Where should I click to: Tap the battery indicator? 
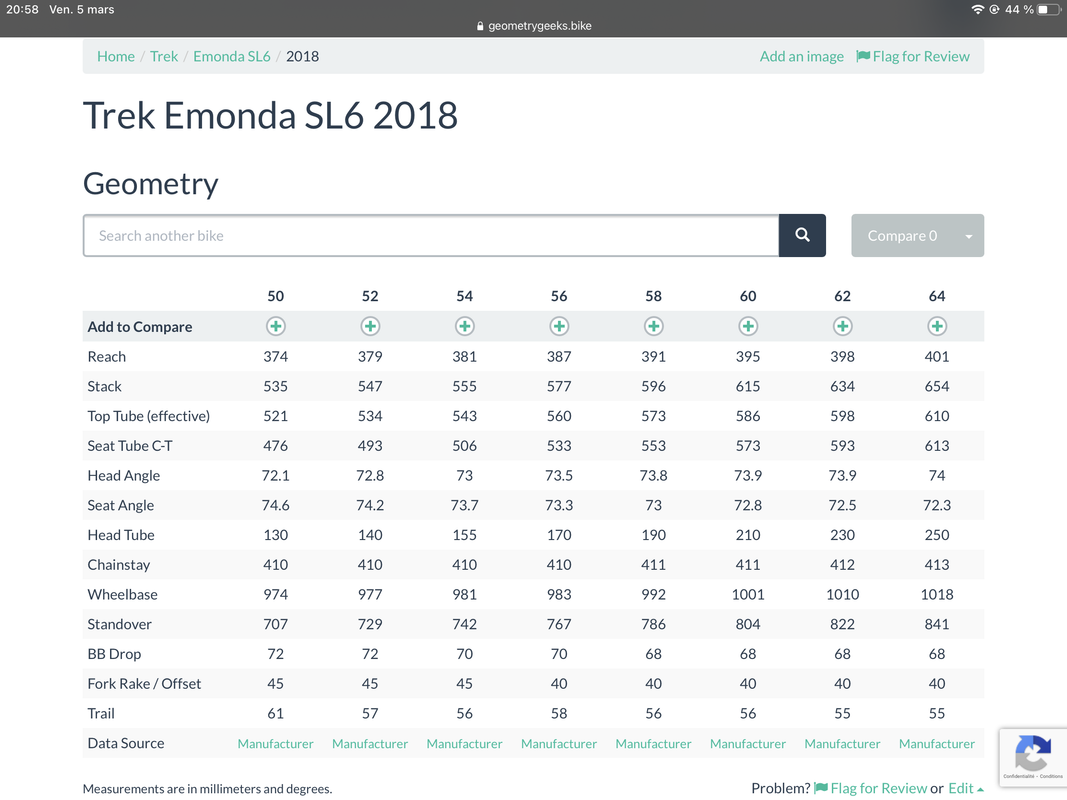click(x=1048, y=10)
